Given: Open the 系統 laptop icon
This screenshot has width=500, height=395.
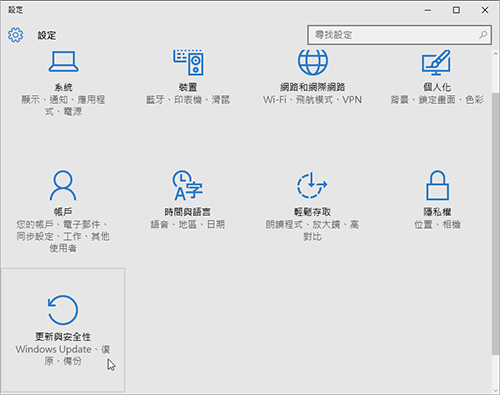Looking at the screenshot, I should [63, 61].
